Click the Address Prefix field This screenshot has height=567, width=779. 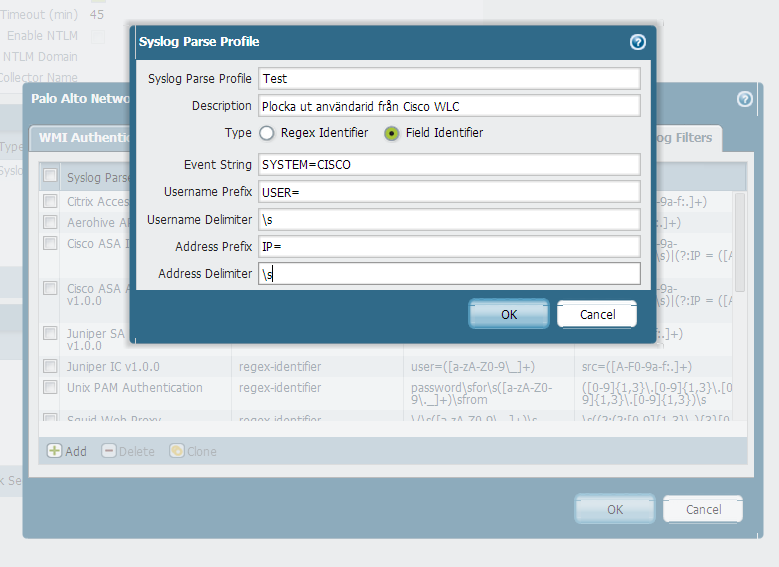pos(449,246)
